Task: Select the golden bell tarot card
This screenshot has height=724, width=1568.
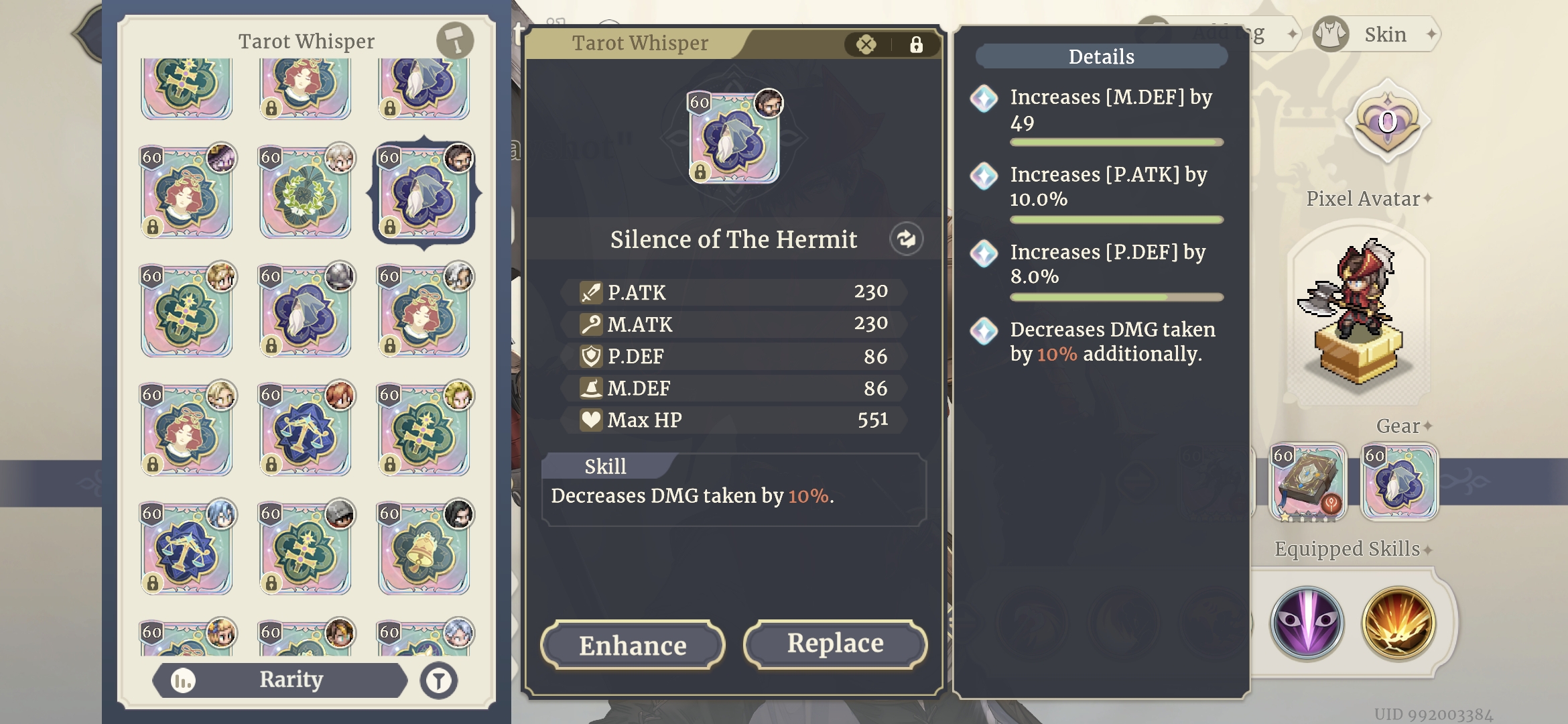Action: tap(424, 548)
